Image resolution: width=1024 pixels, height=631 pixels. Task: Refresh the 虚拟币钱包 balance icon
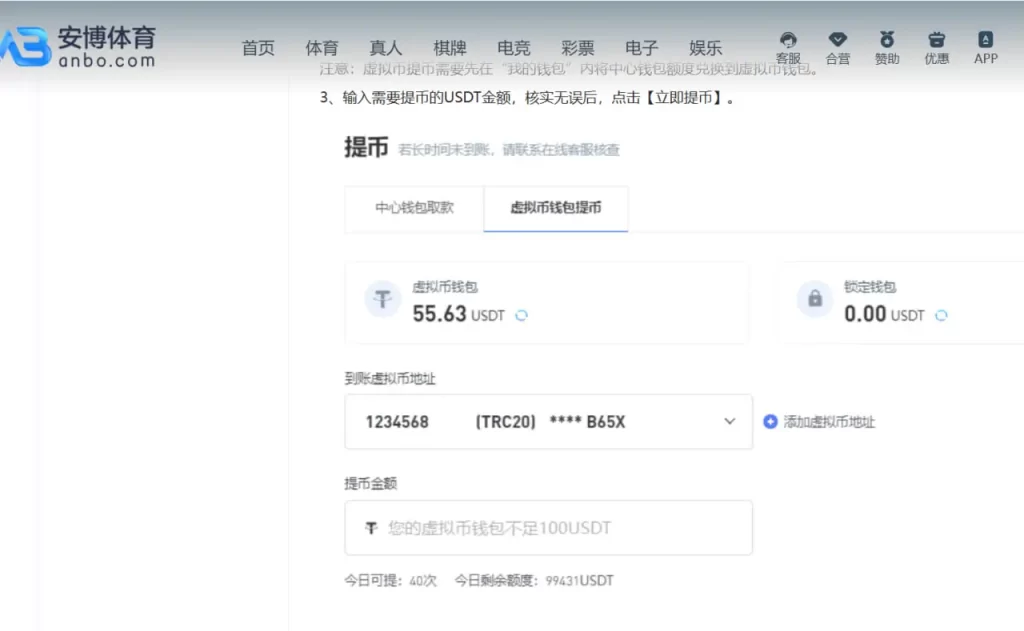(x=521, y=315)
